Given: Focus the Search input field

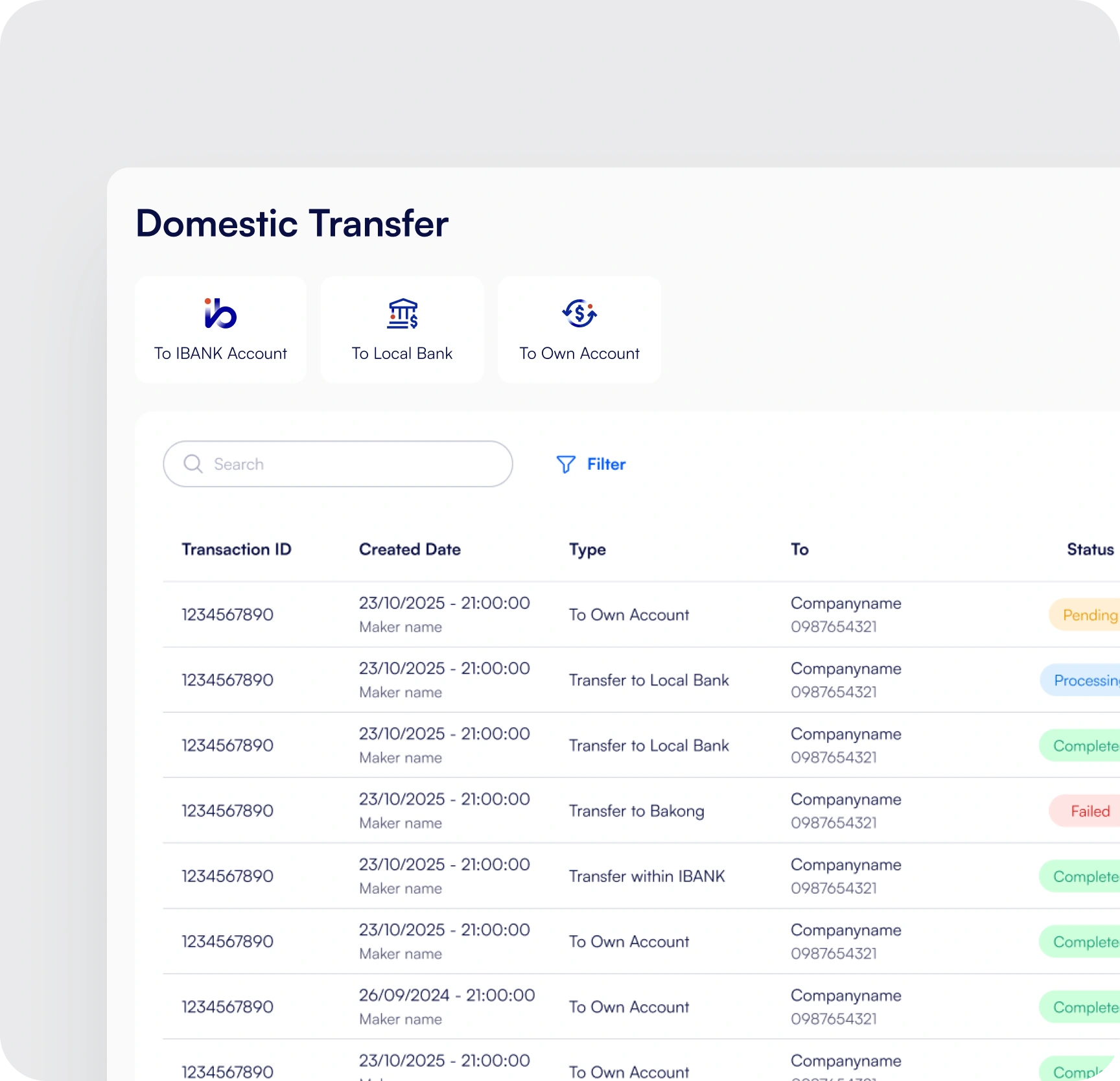Looking at the screenshot, I should tap(338, 464).
